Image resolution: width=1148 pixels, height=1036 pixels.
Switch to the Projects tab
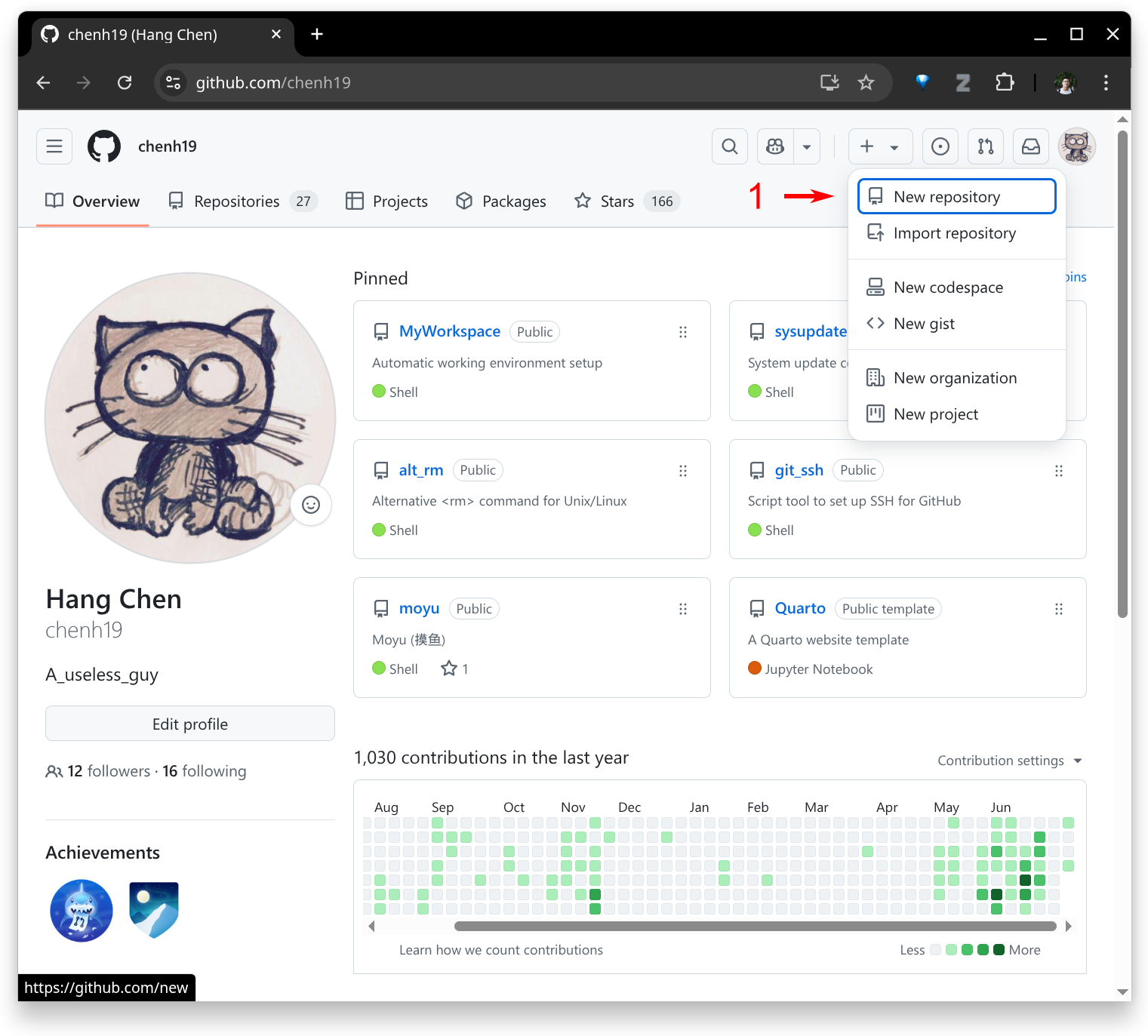pyautogui.click(x=387, y=201)
